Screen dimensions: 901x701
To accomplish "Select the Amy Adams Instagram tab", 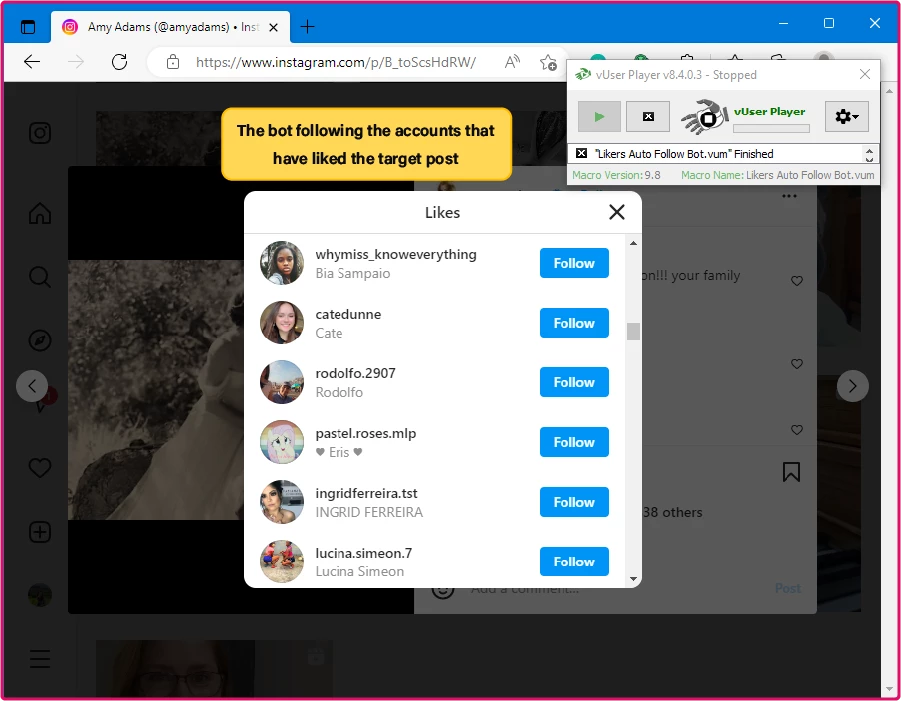I will click(170, 27).
